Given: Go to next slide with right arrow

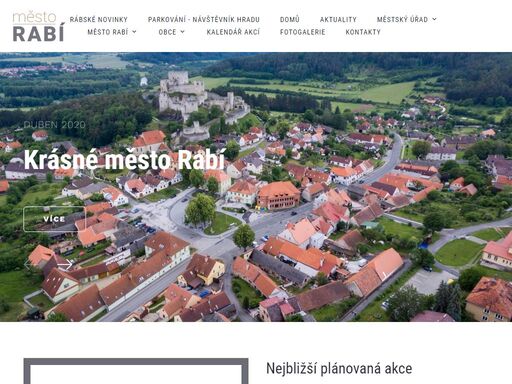Looking at the screenshot, I should pos(65,265).
